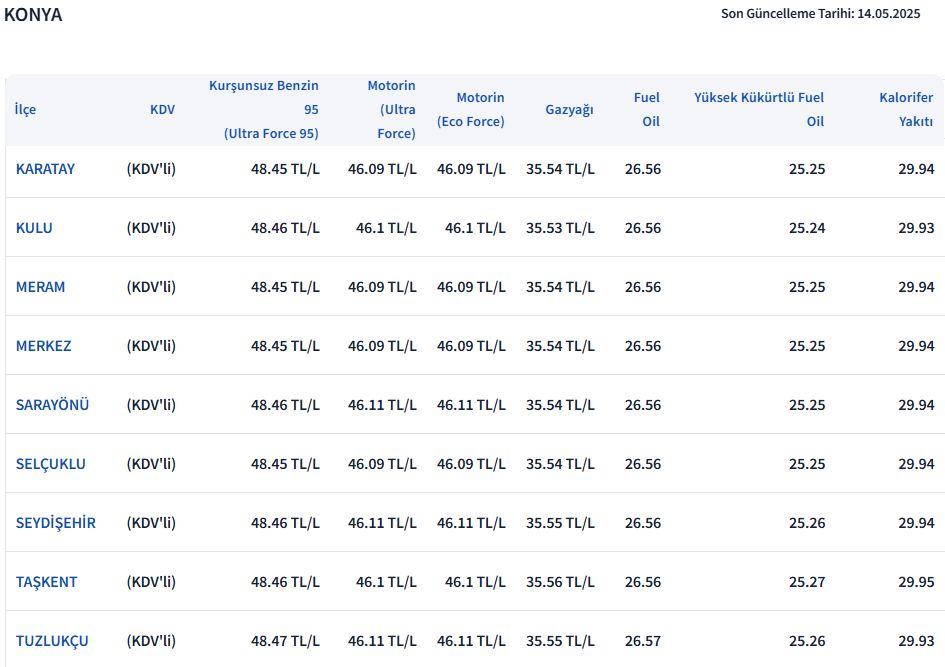The width and height of the screenshot is (945, 667).
Task: Click the Motorin (Eco Force) column header
Action: tap(471, 110)
